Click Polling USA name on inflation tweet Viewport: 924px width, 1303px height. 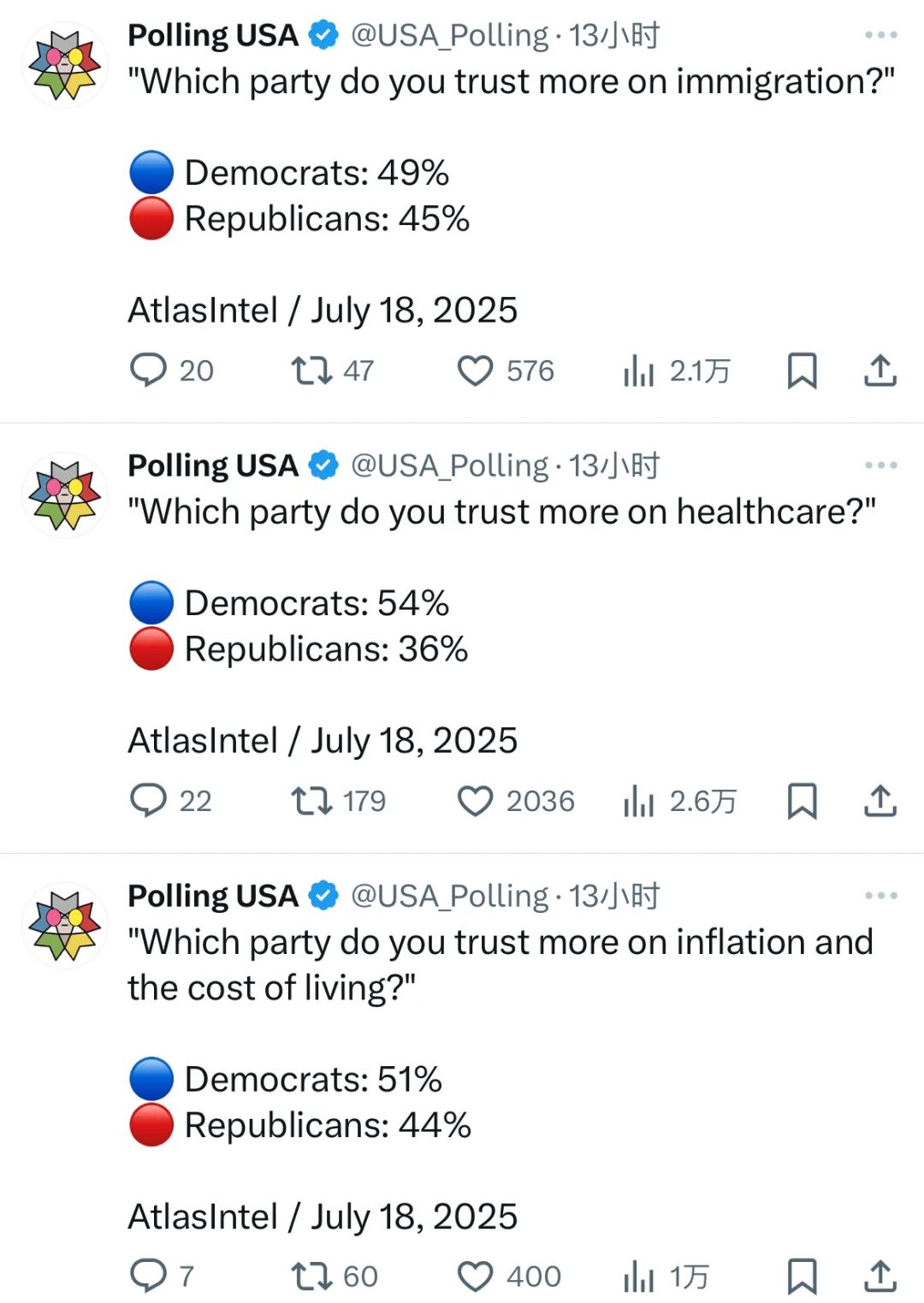[x=213, y=896]
